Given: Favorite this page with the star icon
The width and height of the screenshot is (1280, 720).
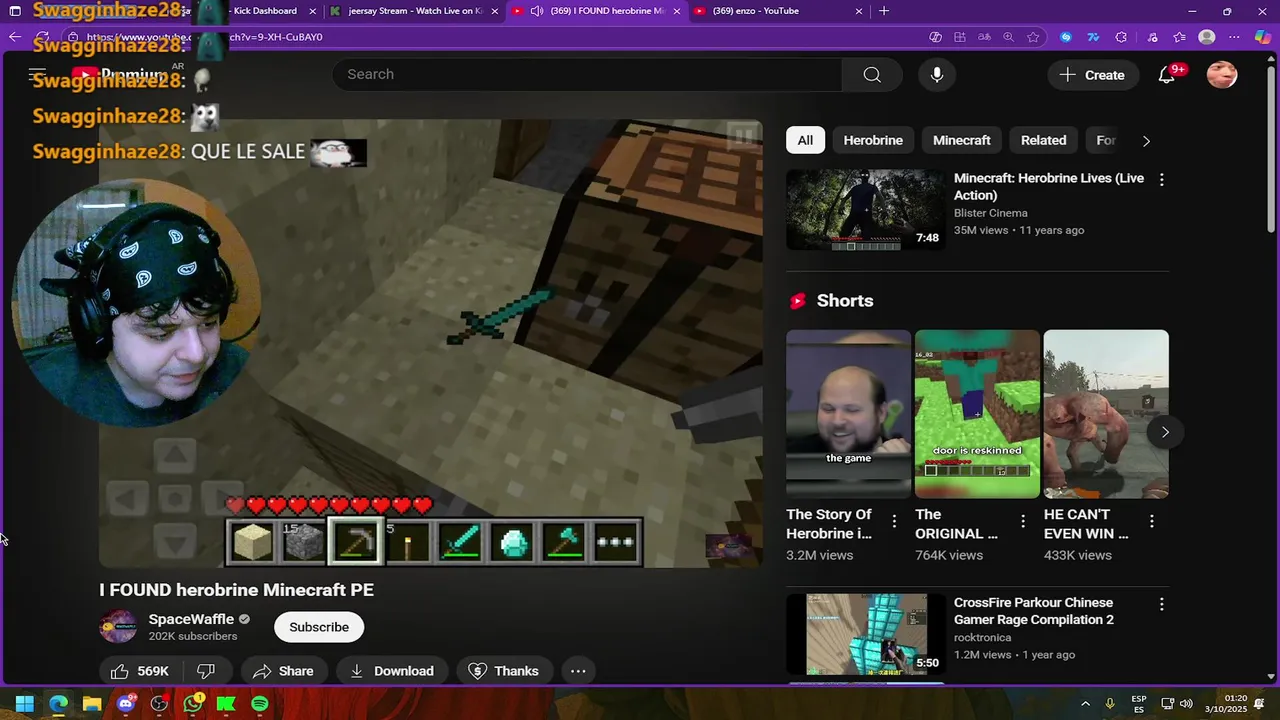Looking at the screenshot, I should (x=1033, y=37).
